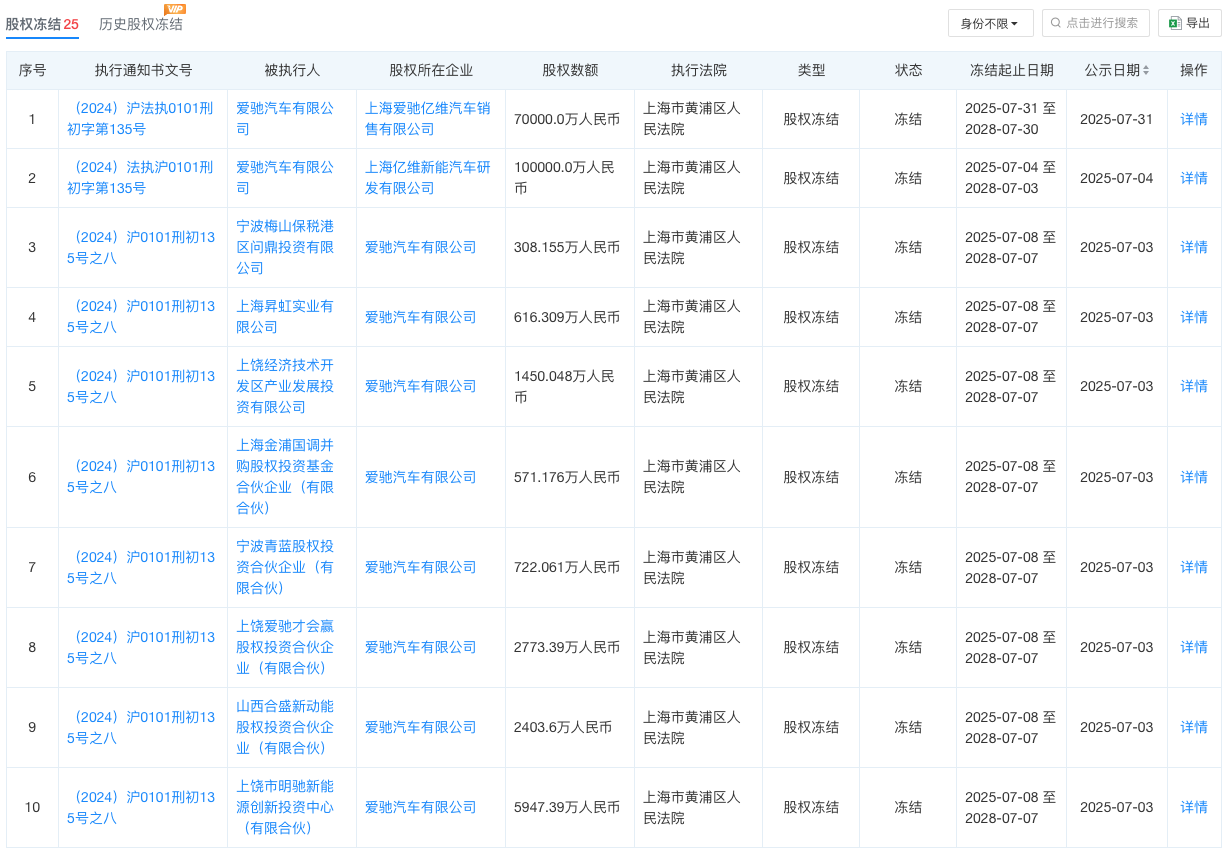Select the amount 571.176万人民币
The image size is (1227, 853).
(x=567, y=477)
